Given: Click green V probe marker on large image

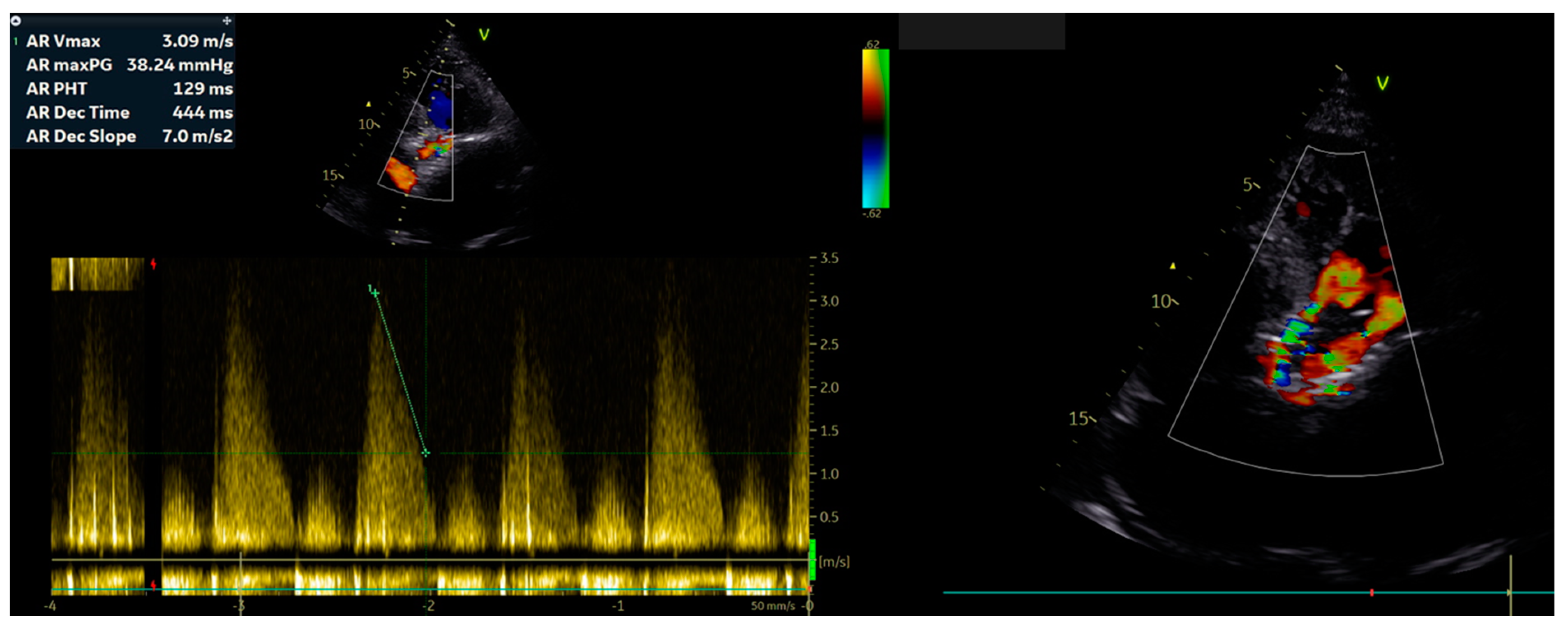Looking at the screenshot, I should click(1382, 83).
